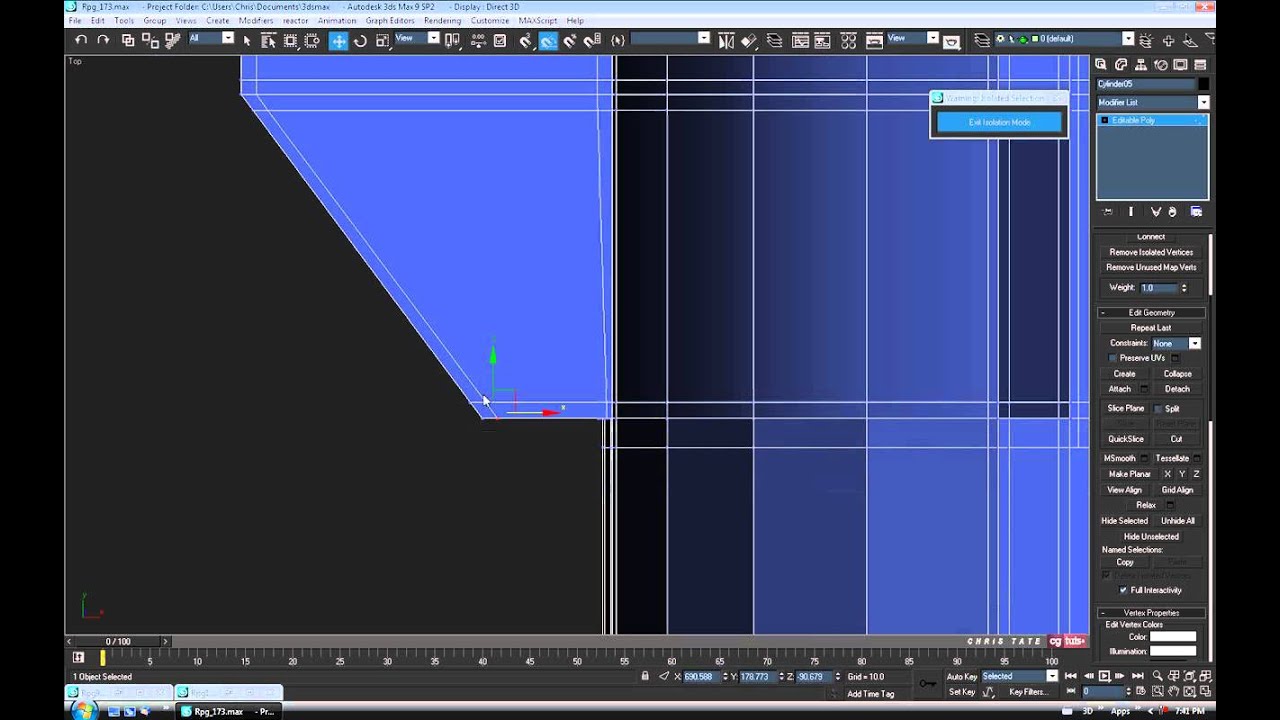This screenshot has height=720, width=1280.
Task: Toggle Window/Crossing selection mode
Action: [312, 40]
